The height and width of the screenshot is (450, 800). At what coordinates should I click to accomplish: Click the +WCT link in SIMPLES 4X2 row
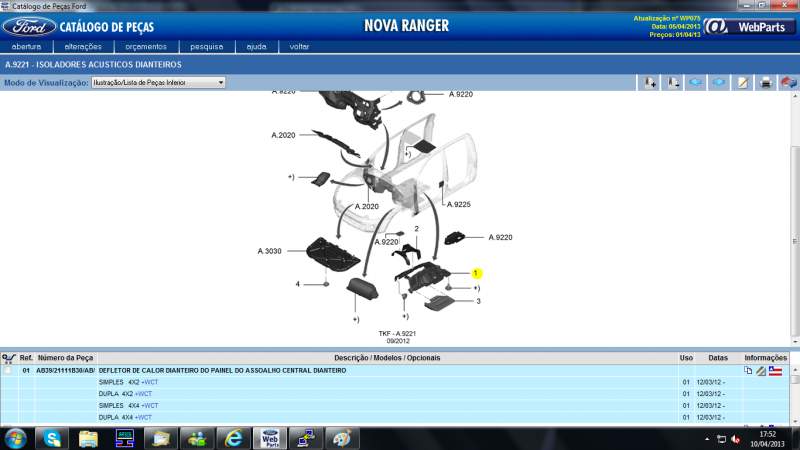tap(150, 382)
